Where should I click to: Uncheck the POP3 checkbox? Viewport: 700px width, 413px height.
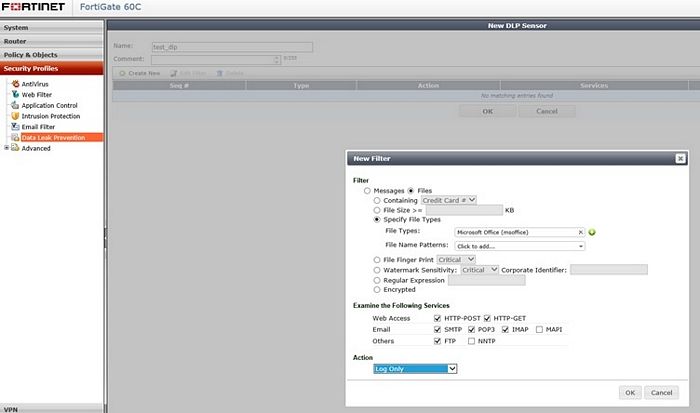(471, 330)
